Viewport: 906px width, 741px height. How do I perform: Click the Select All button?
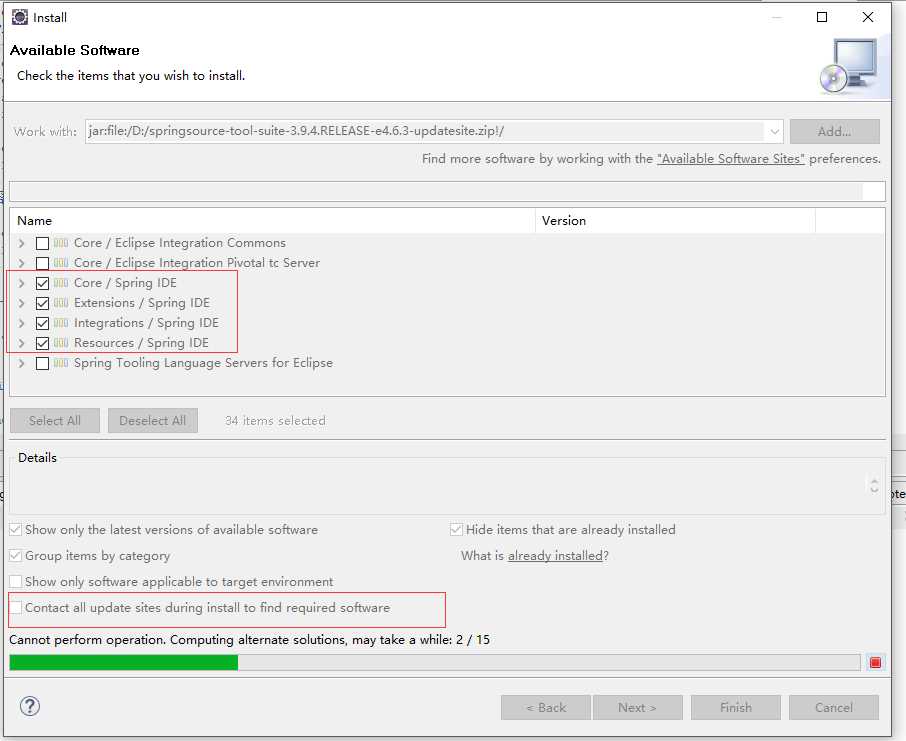(55, 420)
